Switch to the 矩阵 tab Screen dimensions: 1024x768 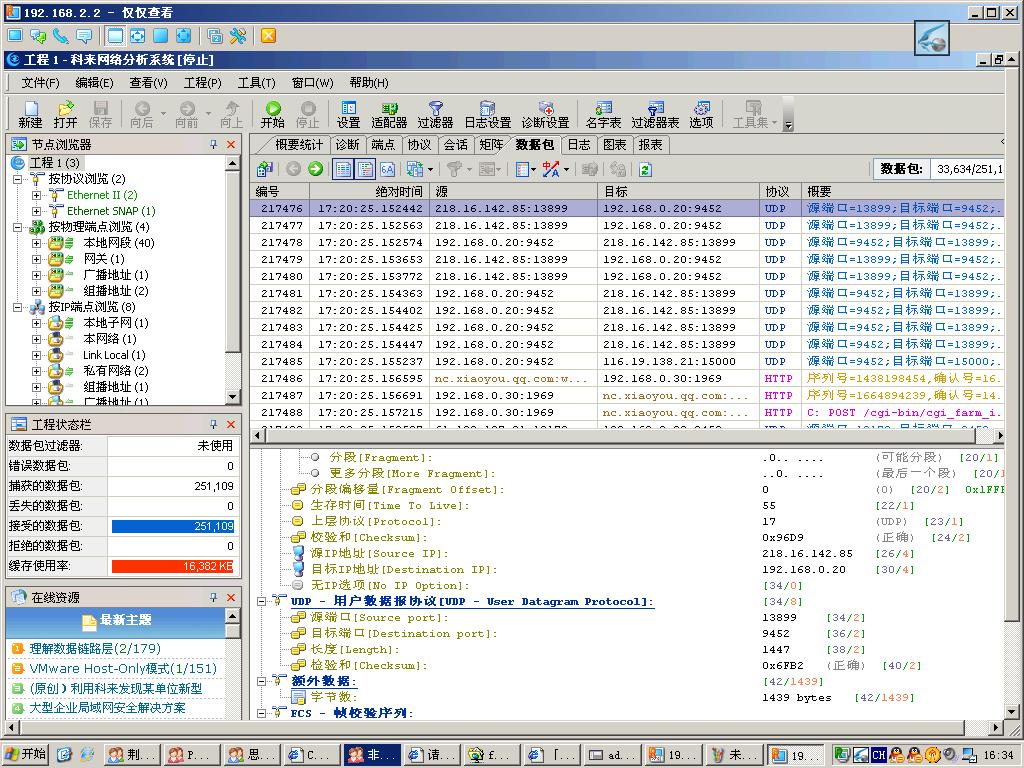pyautogui.click(x=492, y=145)
